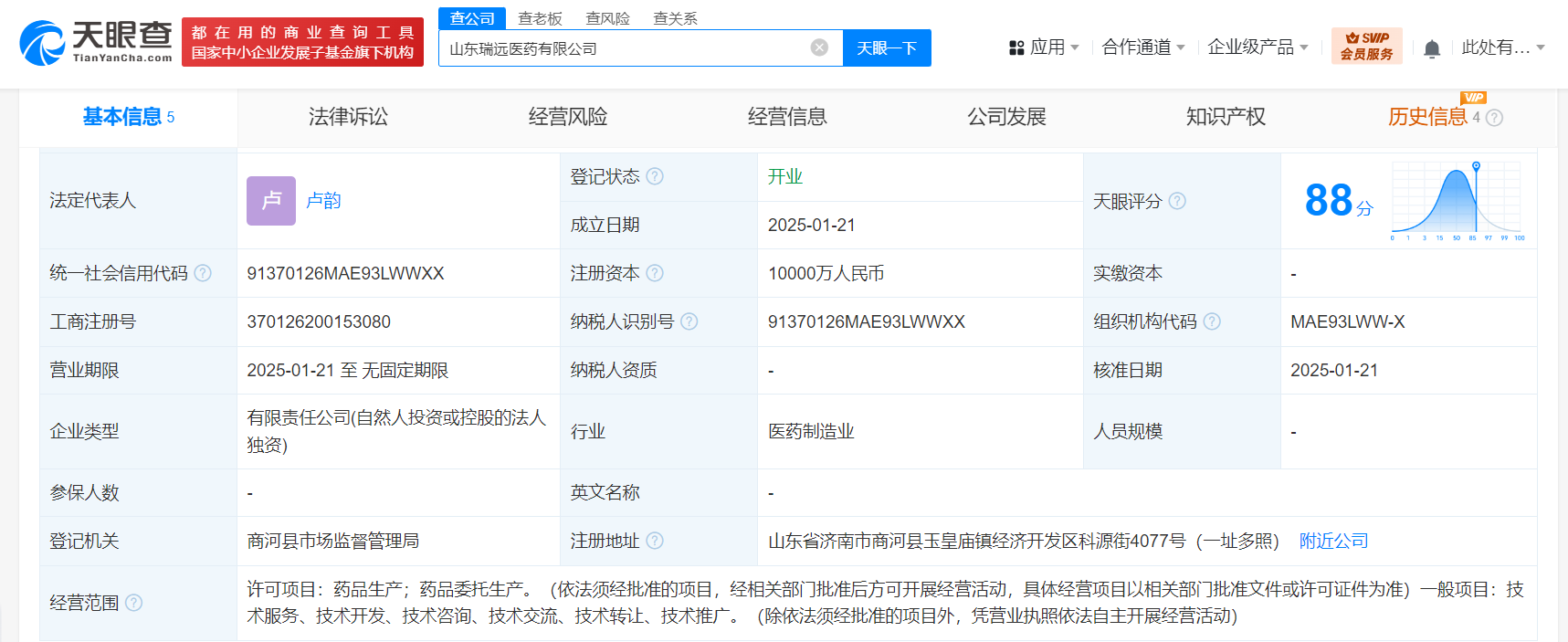Click help icon next to 天眼评分

coord(1177,201)
